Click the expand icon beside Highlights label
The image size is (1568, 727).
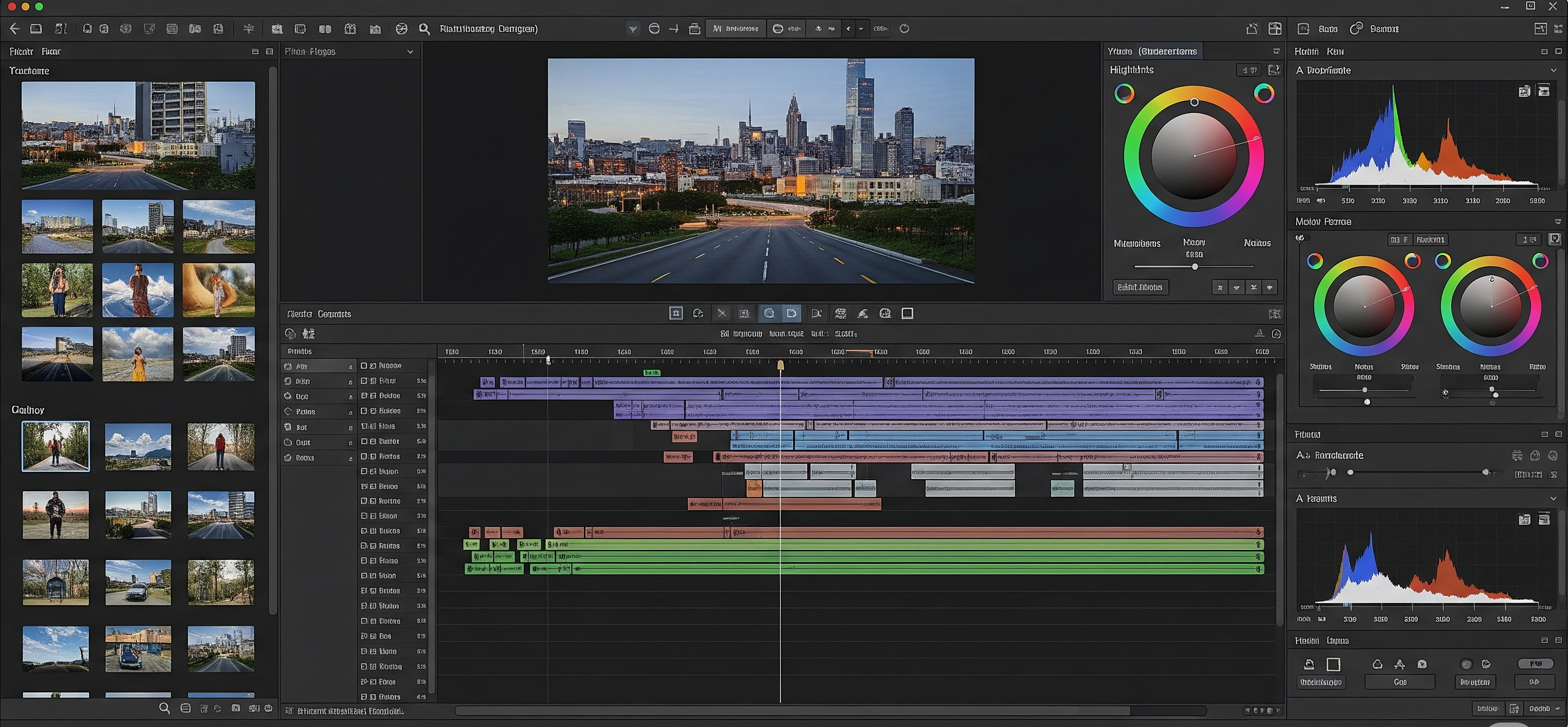click(1273, 70)
